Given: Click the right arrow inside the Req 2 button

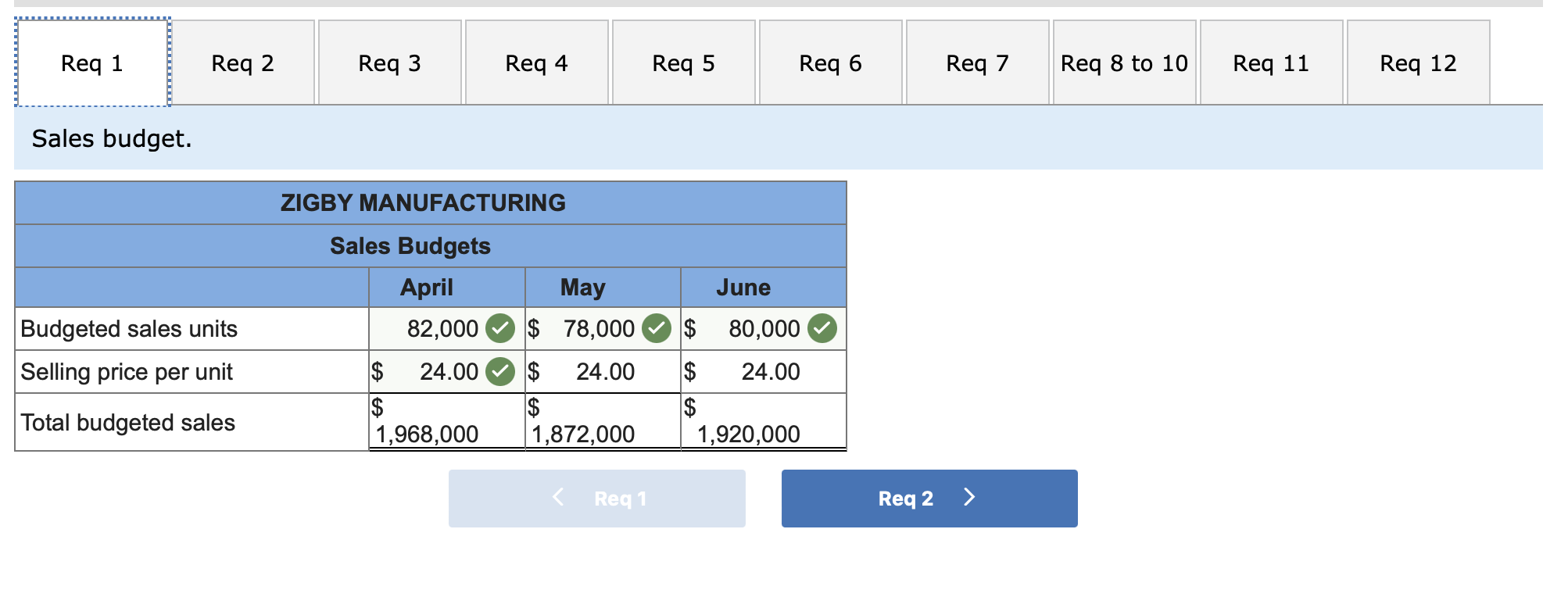Looking at the screenshot, I should [x=969, y=497].
